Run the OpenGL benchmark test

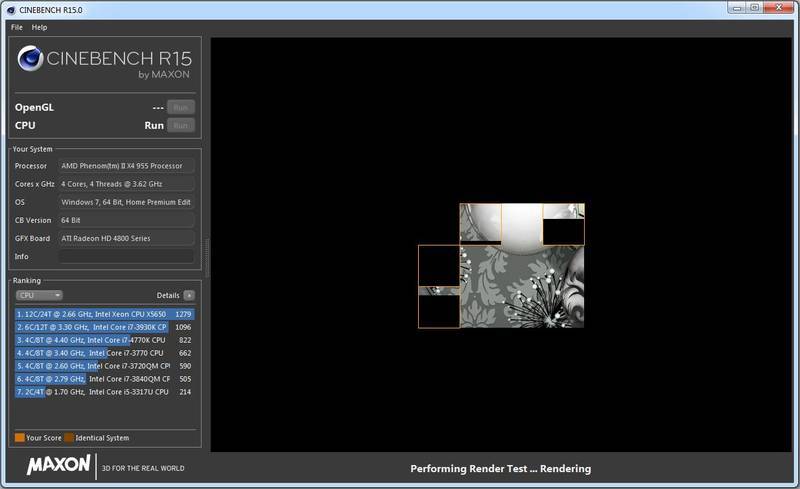(x=181, y=107)
